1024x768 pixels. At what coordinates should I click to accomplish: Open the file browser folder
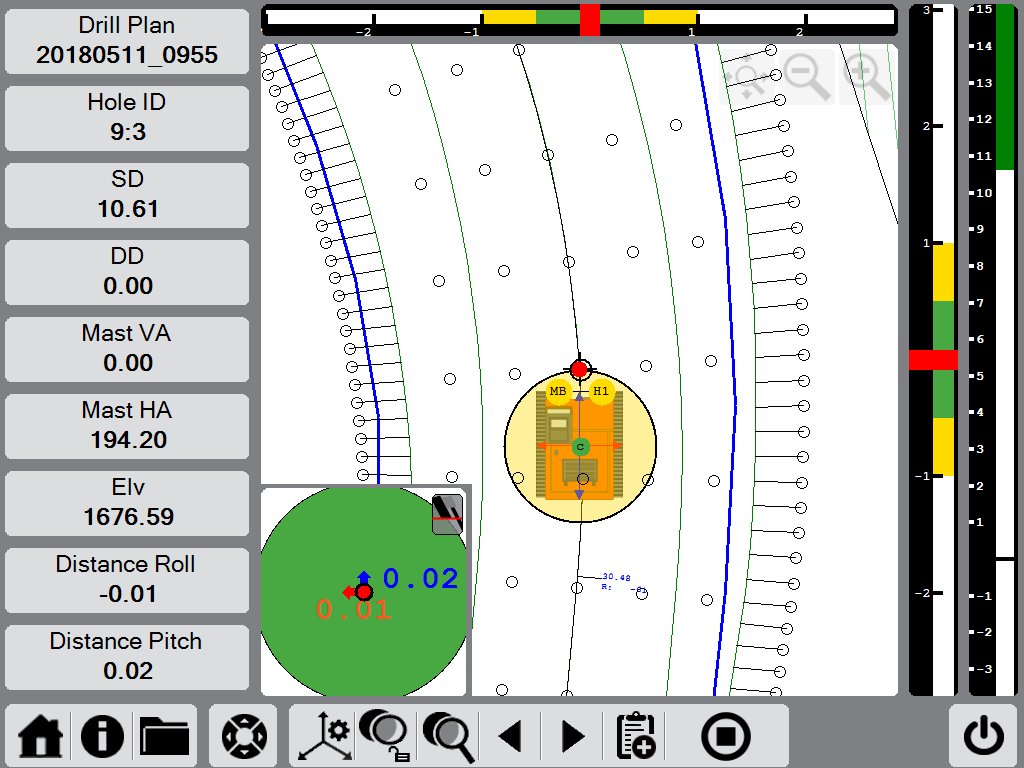pos(164,736)
